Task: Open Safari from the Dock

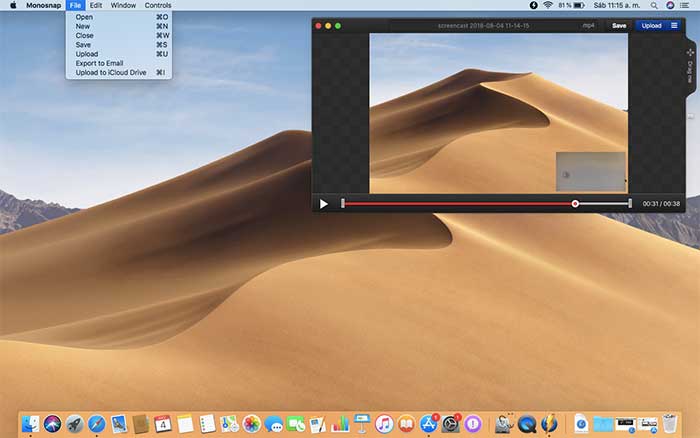Action: point(96,424)
